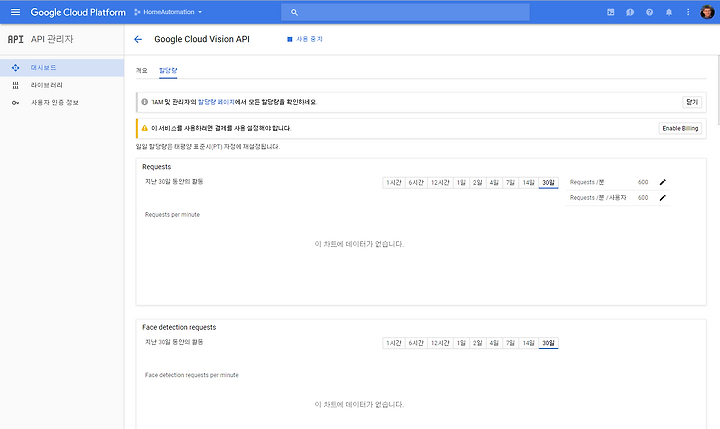Click the stop square icon beside 사용 중지

pyautogui.click(x=290, y=40)
